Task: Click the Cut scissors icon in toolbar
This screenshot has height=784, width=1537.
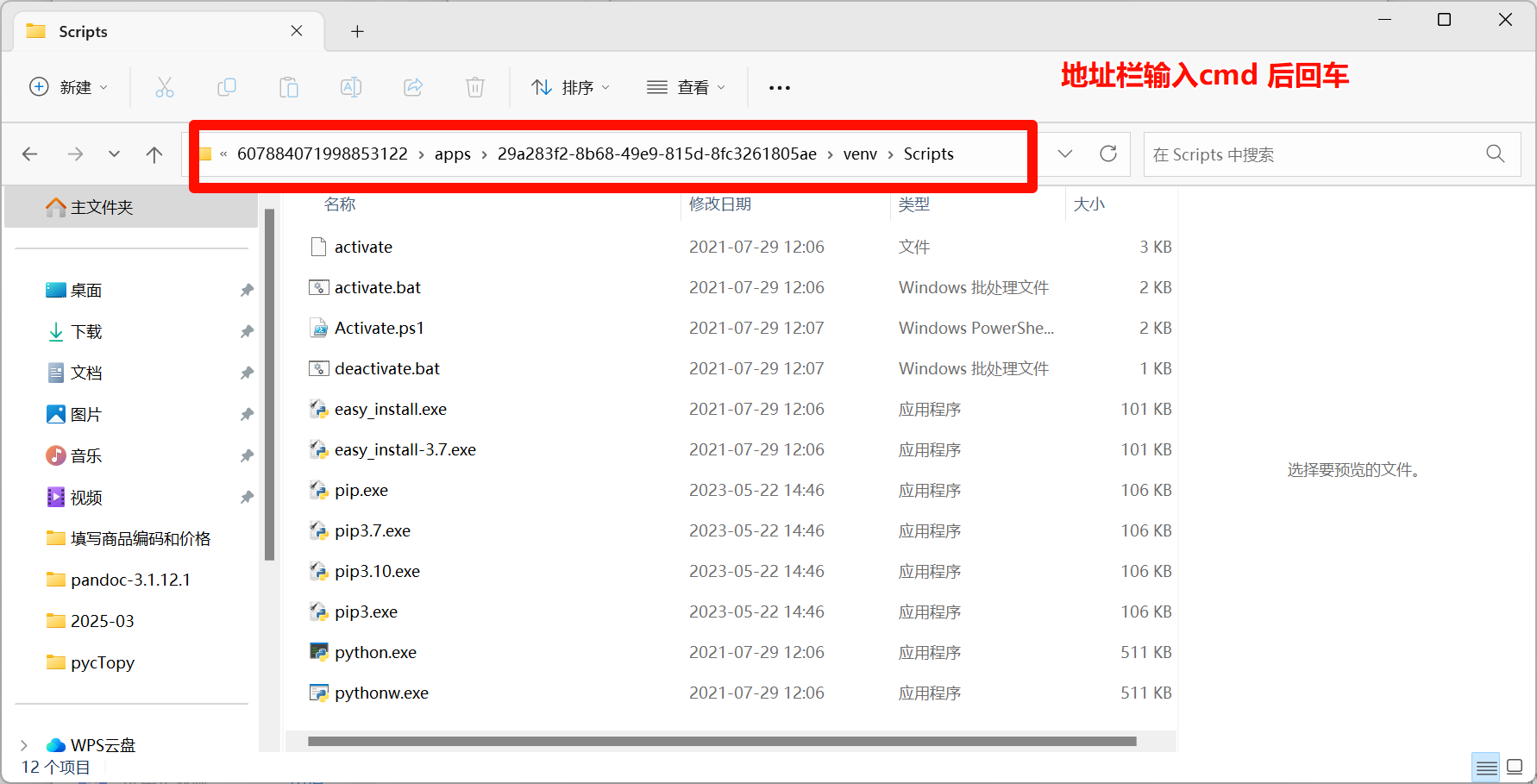Action: click(164, 87)
